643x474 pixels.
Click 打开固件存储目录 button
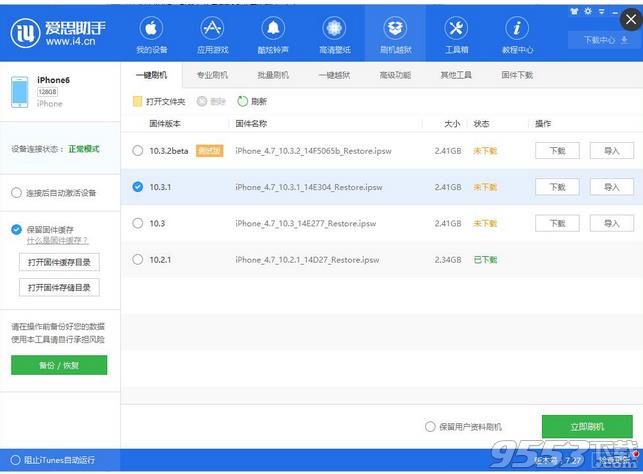(x=59, y=287)
